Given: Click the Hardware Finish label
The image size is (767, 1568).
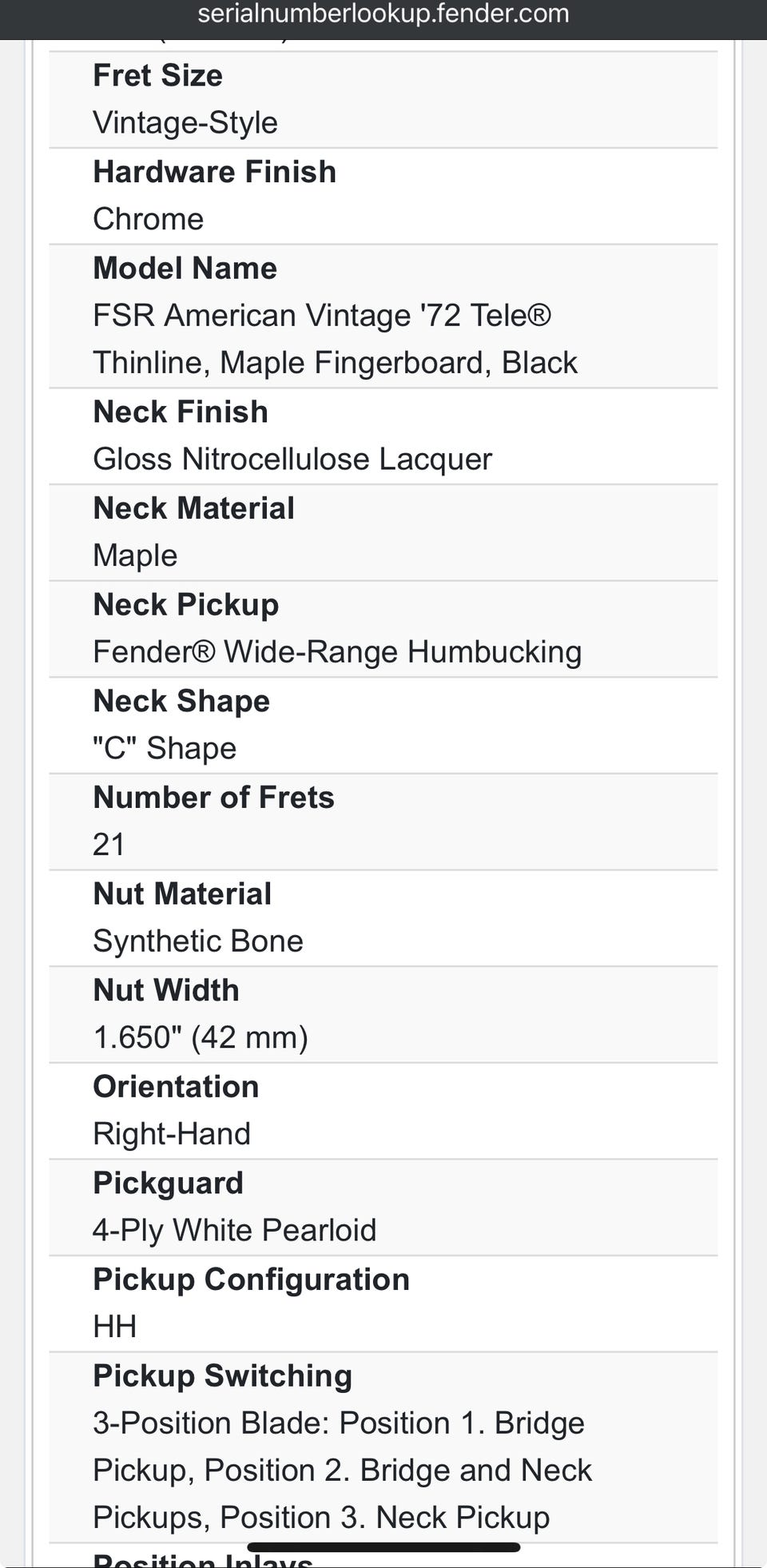Looking at the screenshot, I should click(214, 172).
